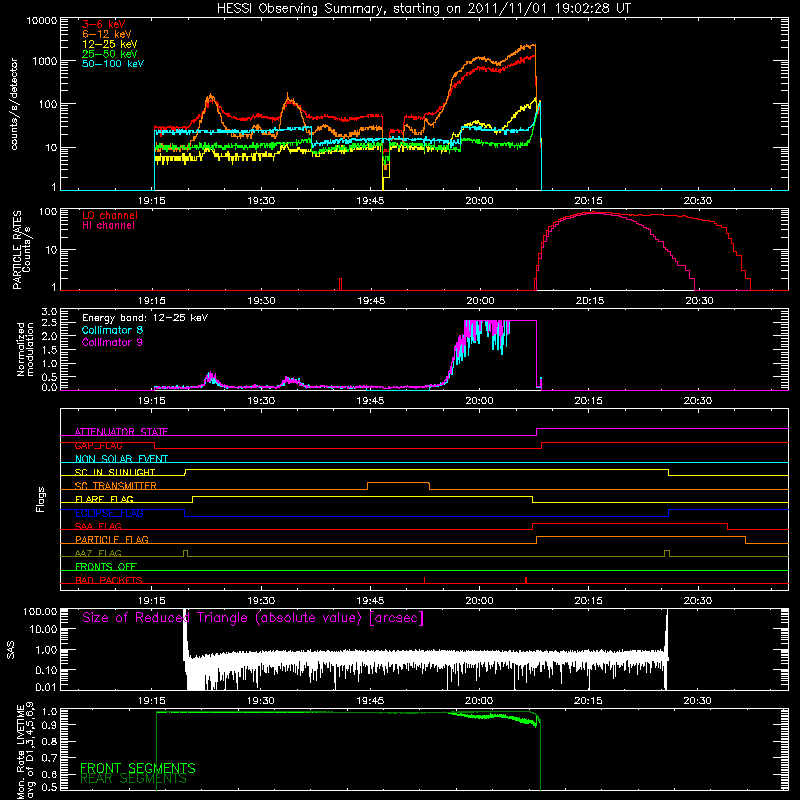Click the PARTICLE_FLAG flag label
This screenshot has height=800, width=800.
pyautogui.click(x=112, y=540)
